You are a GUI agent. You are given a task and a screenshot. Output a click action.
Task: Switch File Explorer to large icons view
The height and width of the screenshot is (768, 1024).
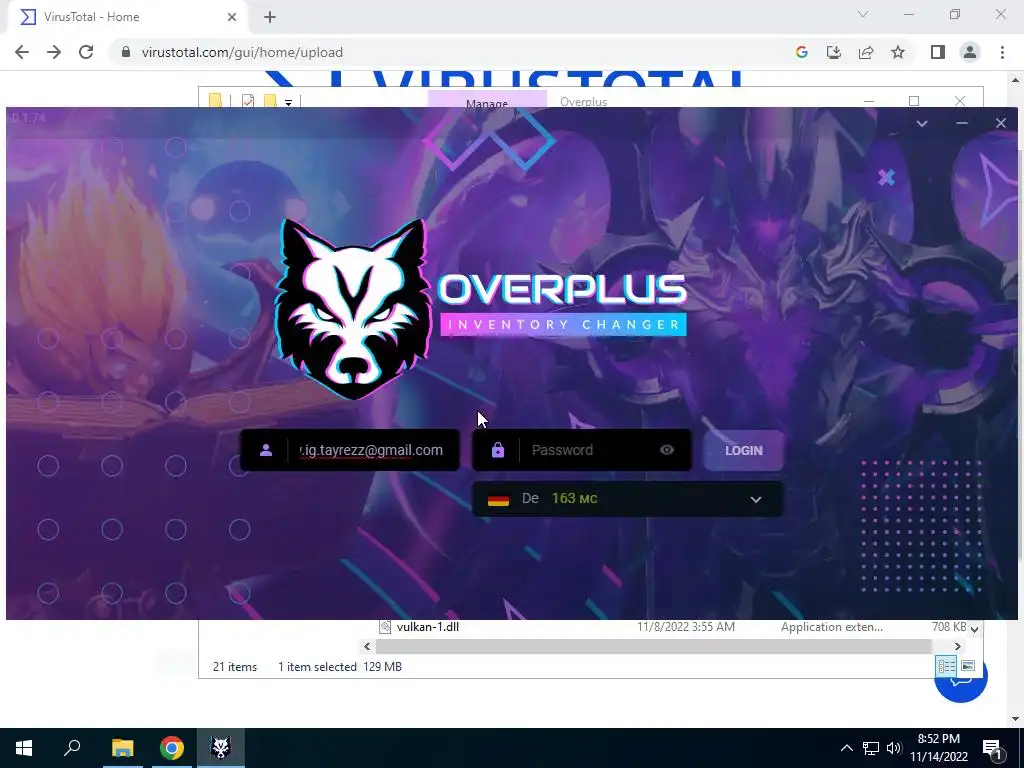coord(968,666)
